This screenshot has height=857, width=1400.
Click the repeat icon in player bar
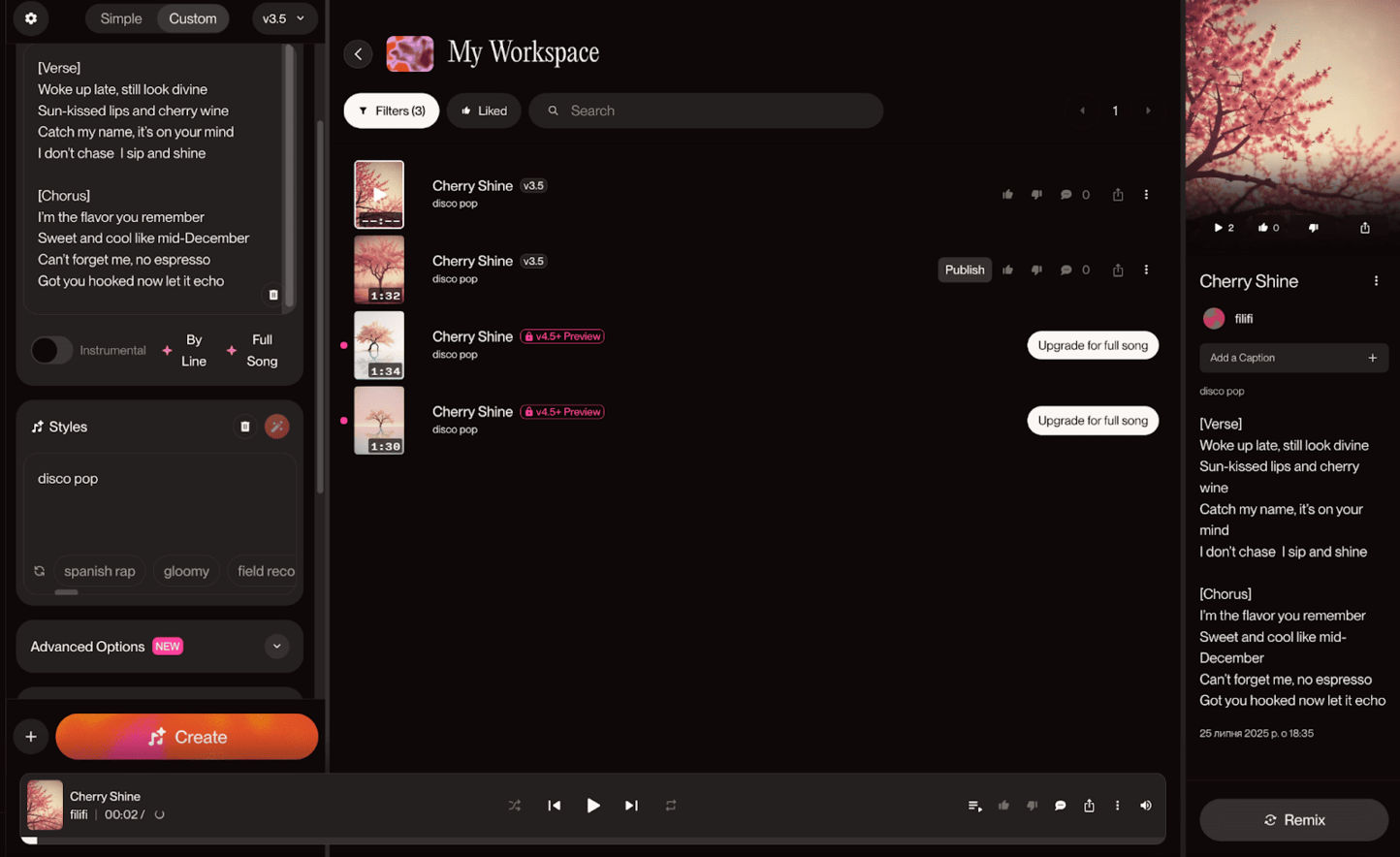[x=671, y=806]
